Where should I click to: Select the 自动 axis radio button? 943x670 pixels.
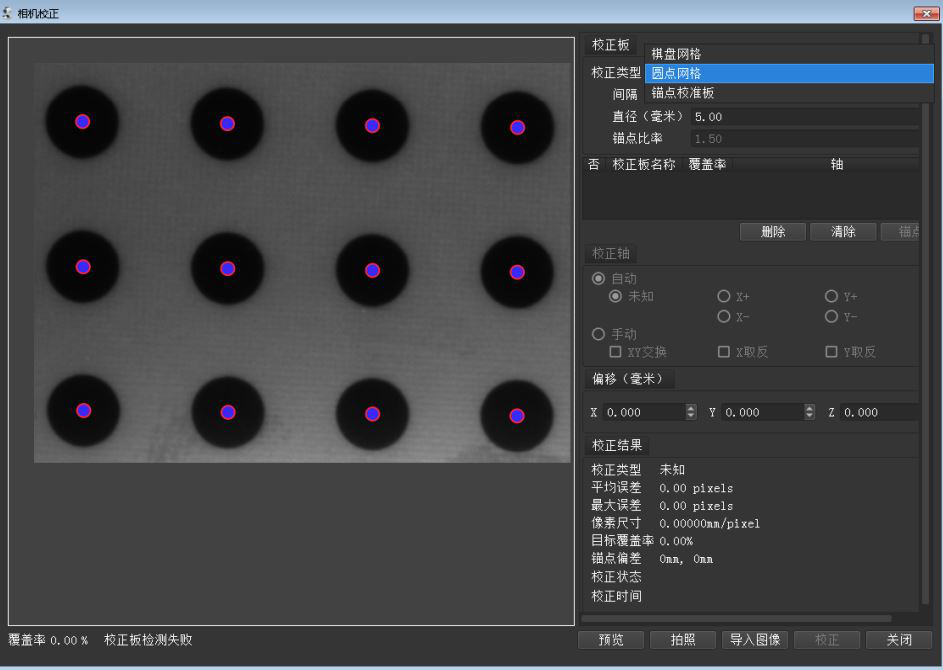pos(599,279)
